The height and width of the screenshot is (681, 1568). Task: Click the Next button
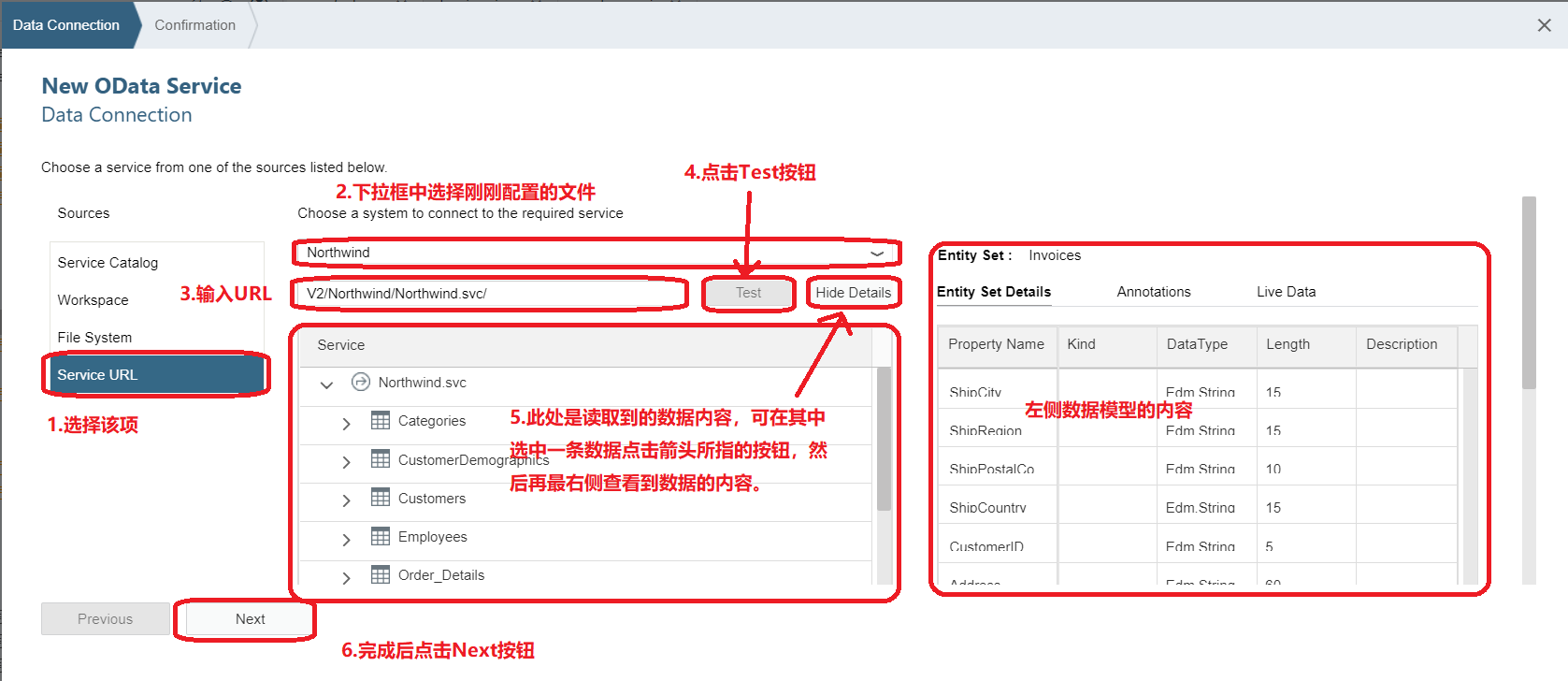[250, 619]
